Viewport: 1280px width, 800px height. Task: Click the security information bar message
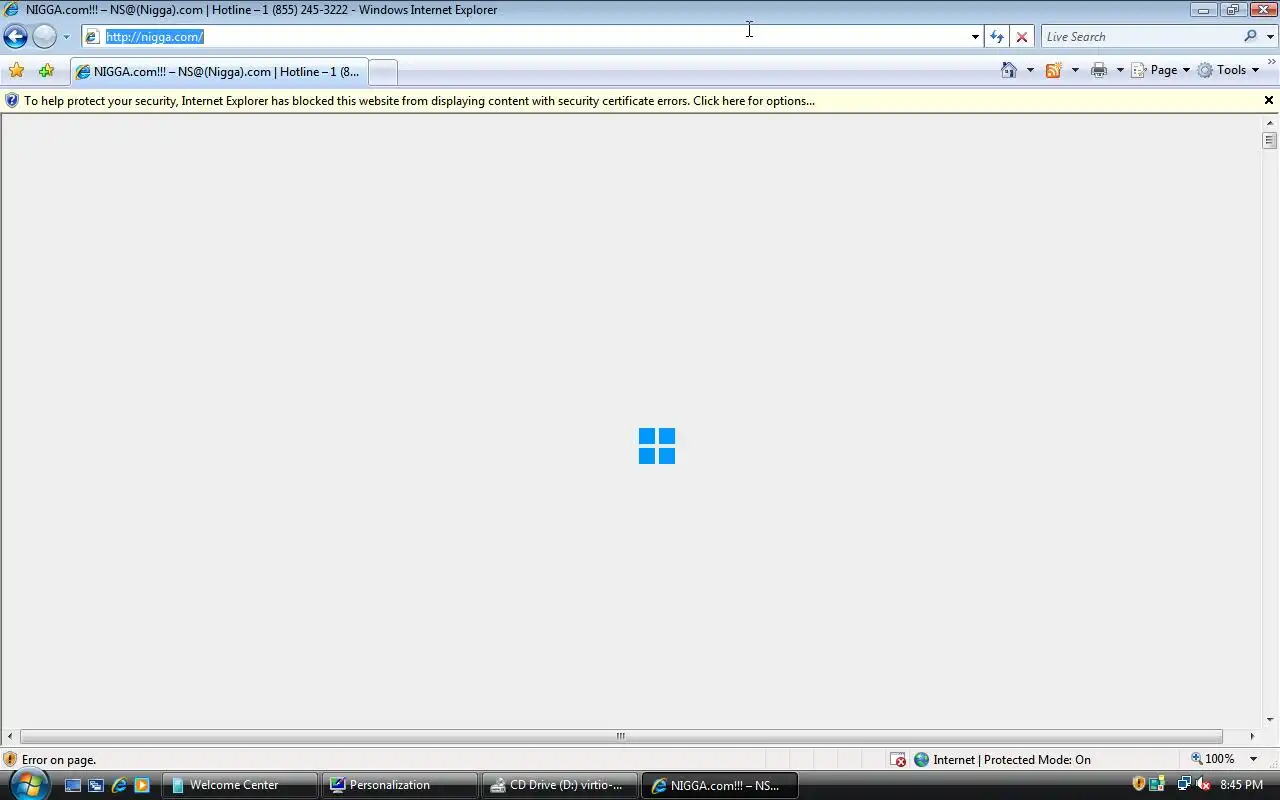(419, 101)
